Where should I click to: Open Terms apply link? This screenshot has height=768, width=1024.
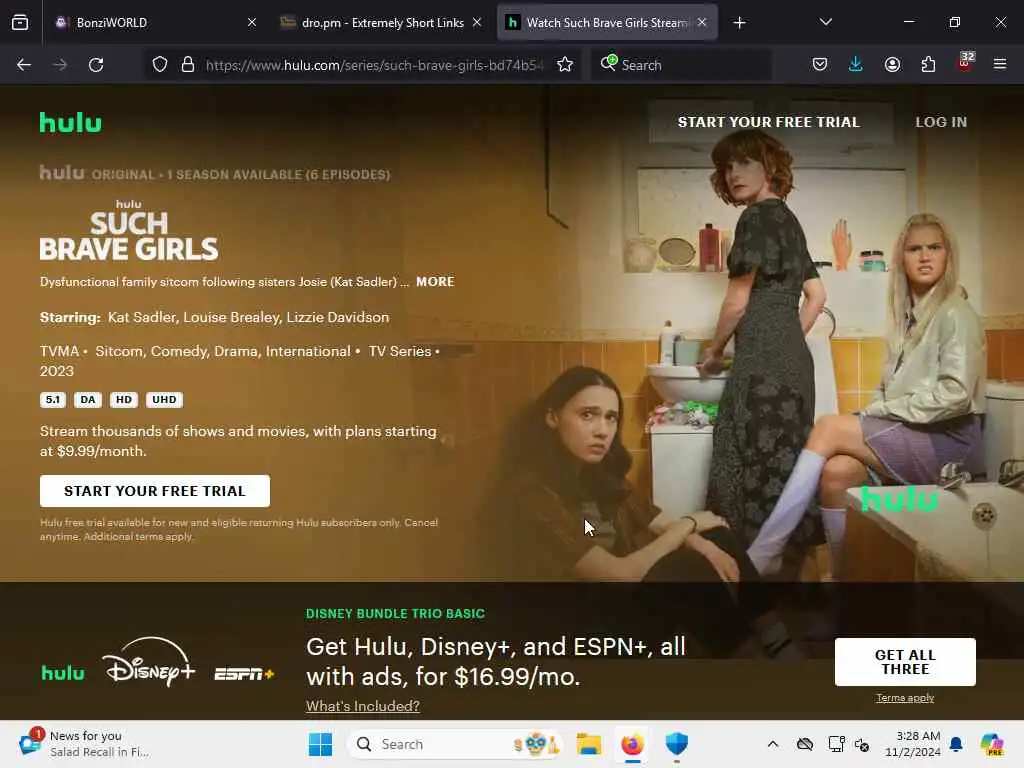(905, 698)
